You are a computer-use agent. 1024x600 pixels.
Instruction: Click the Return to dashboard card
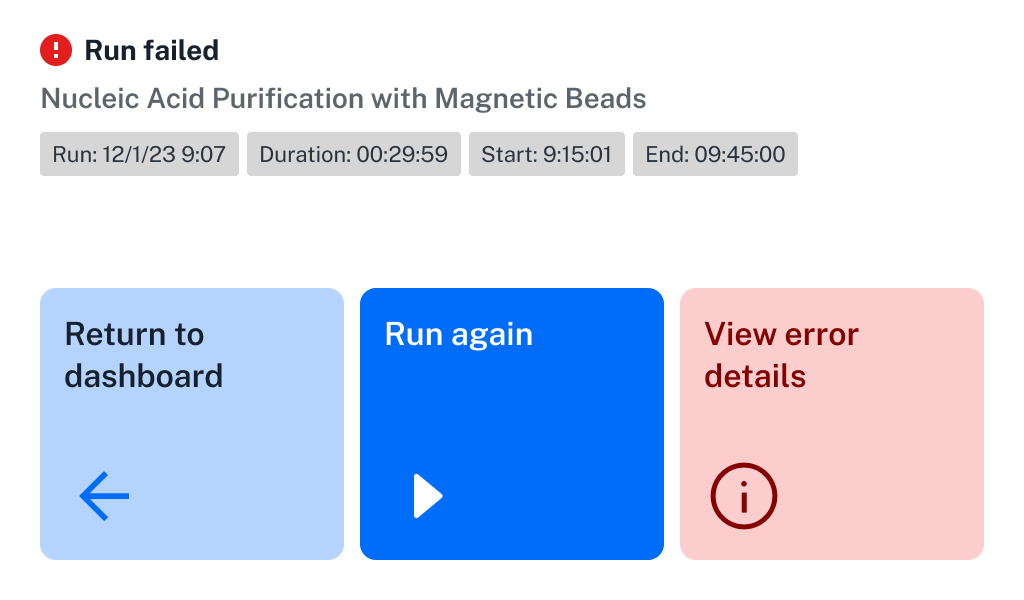tap(191, 423)
